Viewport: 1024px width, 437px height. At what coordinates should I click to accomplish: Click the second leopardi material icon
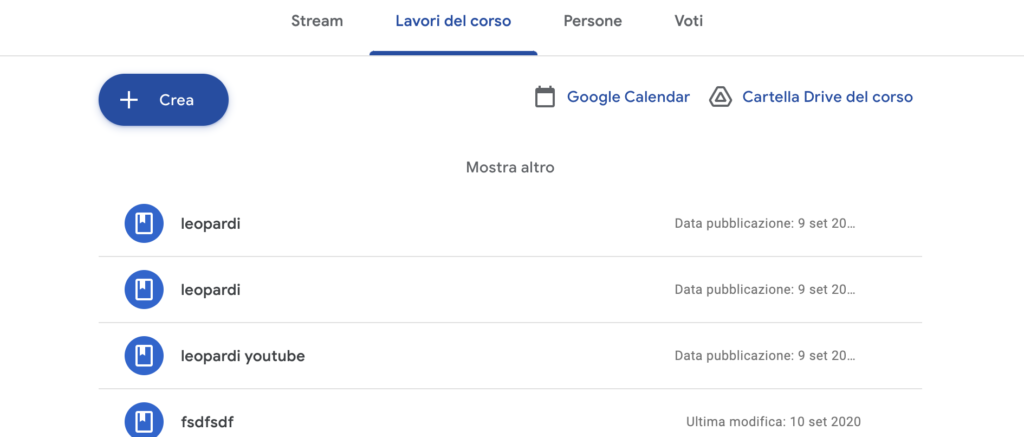144,289
